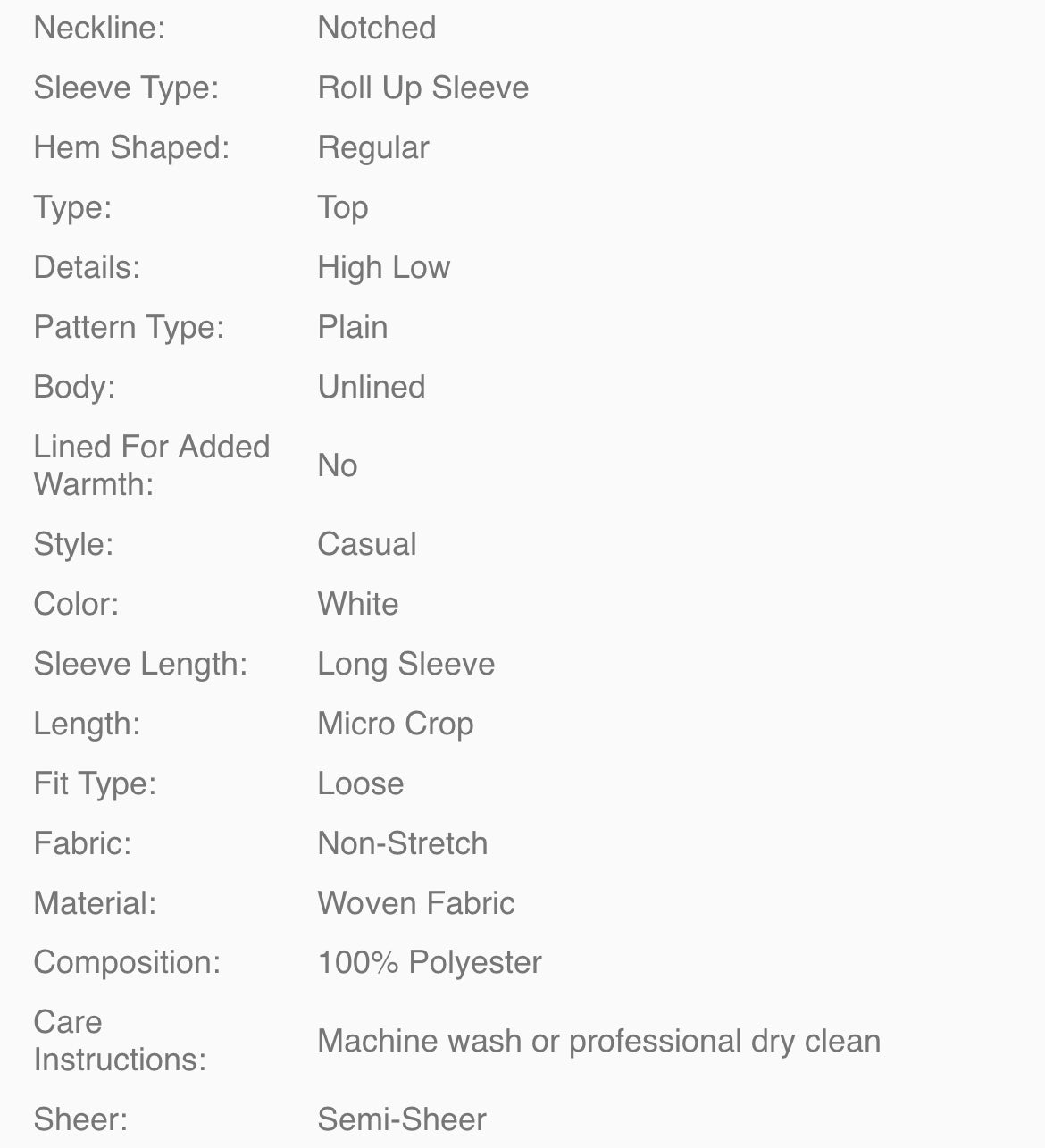Select the Micro Crop length value

click(x=395, y=724)
